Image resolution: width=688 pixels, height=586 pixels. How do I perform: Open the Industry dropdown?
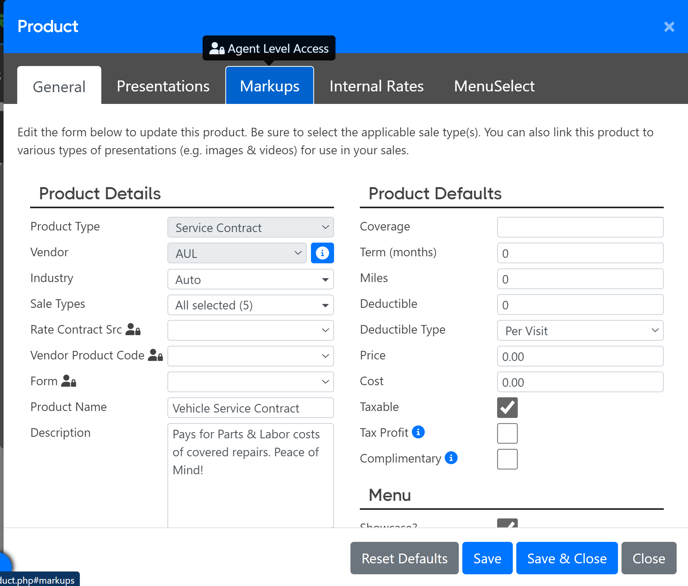click(x=250, y=280)
